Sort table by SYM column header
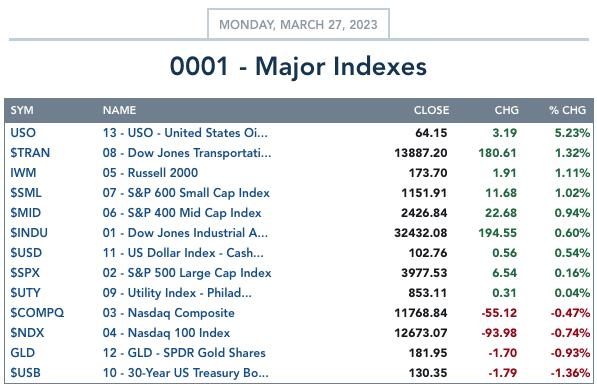The image size is (597, 387). pos(22,110)
